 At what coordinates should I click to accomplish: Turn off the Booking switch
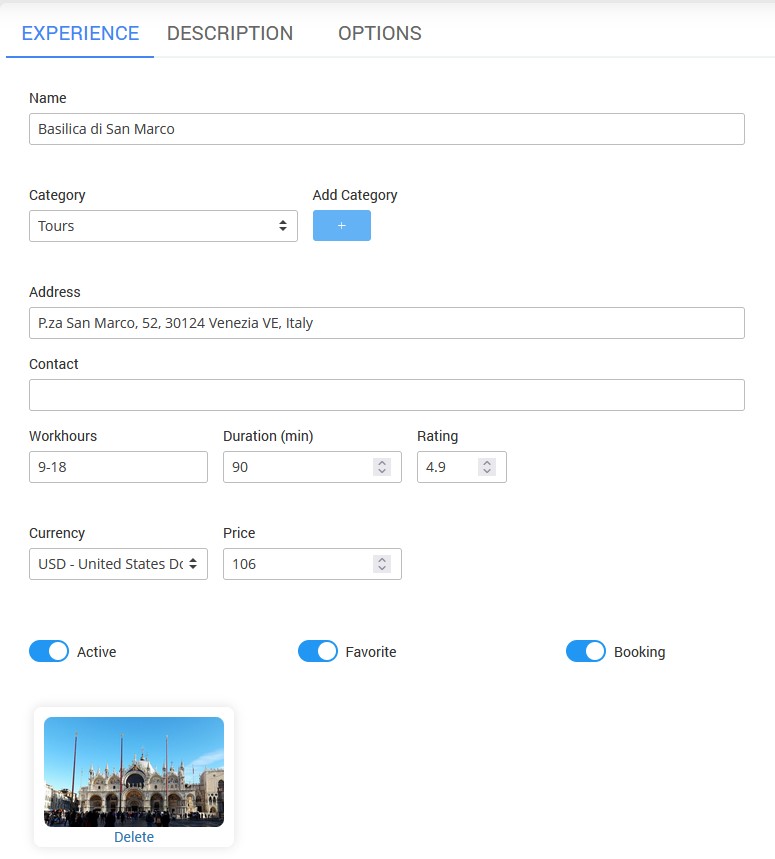[586, 652]
